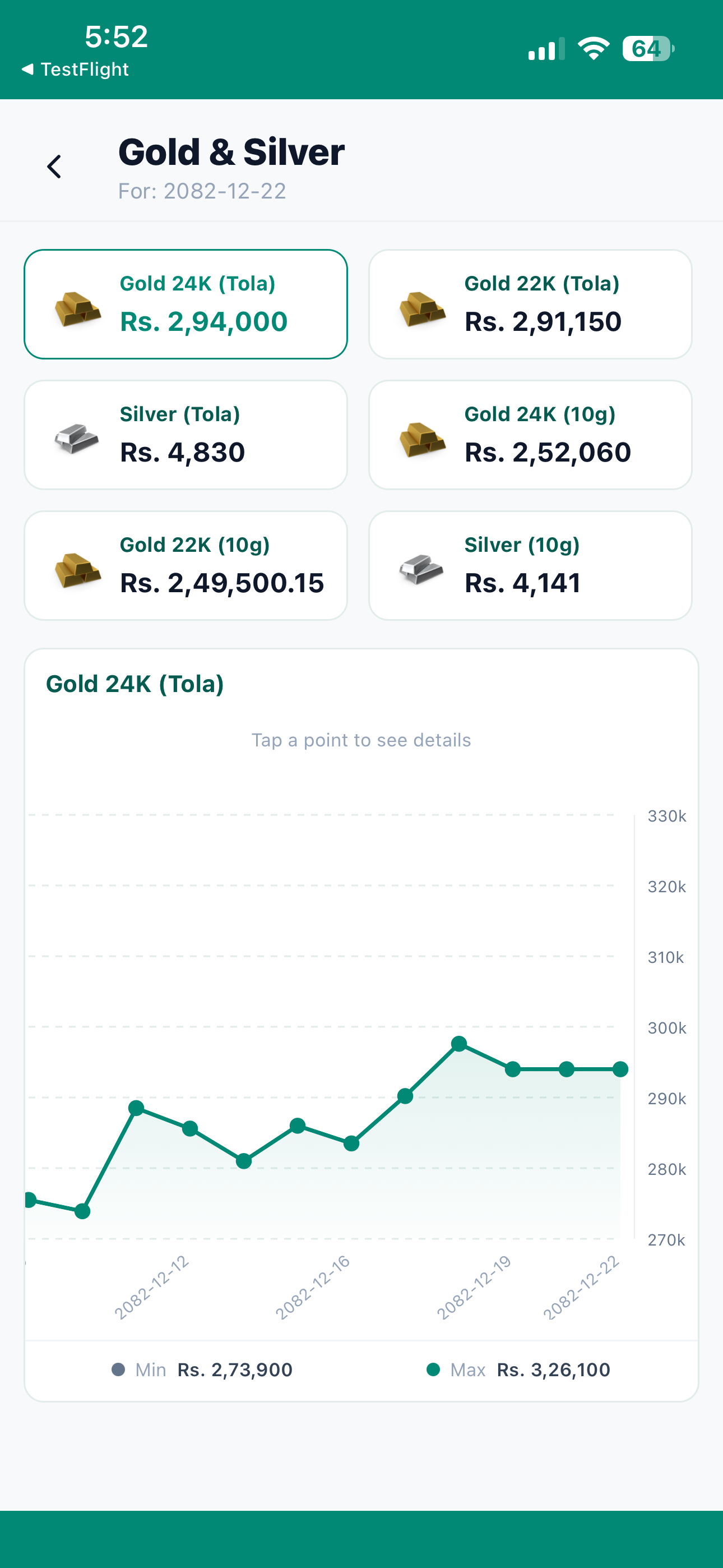Screen dimensions: 723x1568
Task: Return to TestFlight from status bar
Action: [76, 70]
